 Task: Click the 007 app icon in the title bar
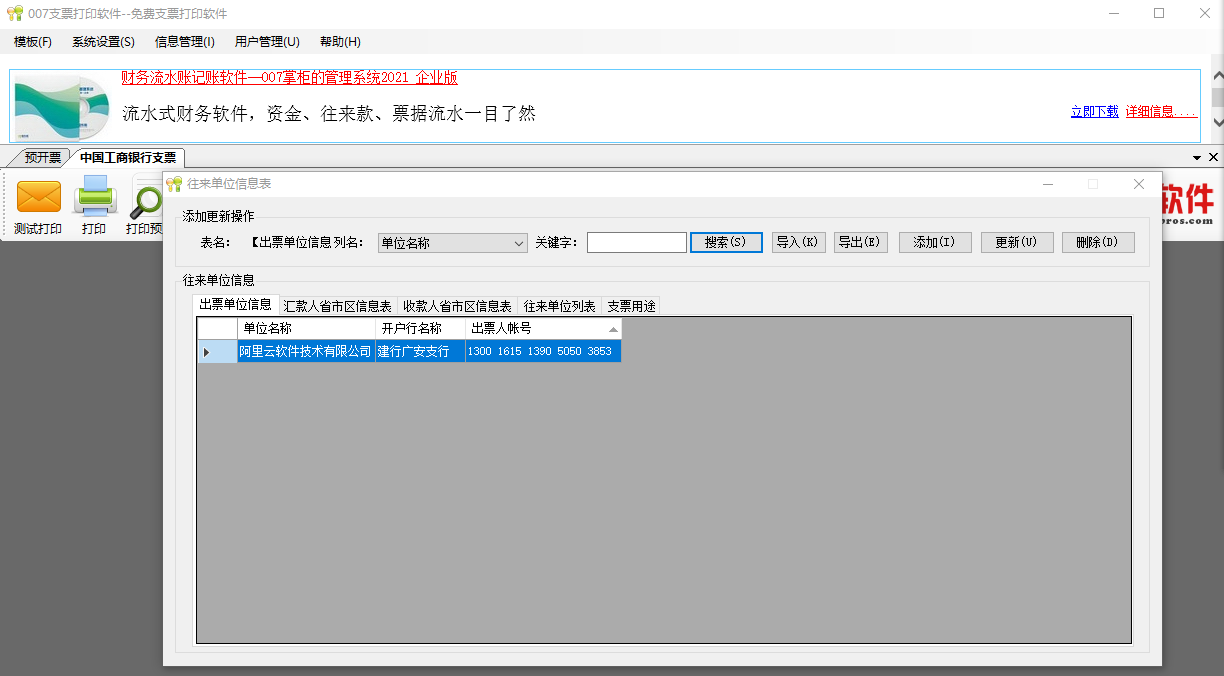click(x=14, y=13)
